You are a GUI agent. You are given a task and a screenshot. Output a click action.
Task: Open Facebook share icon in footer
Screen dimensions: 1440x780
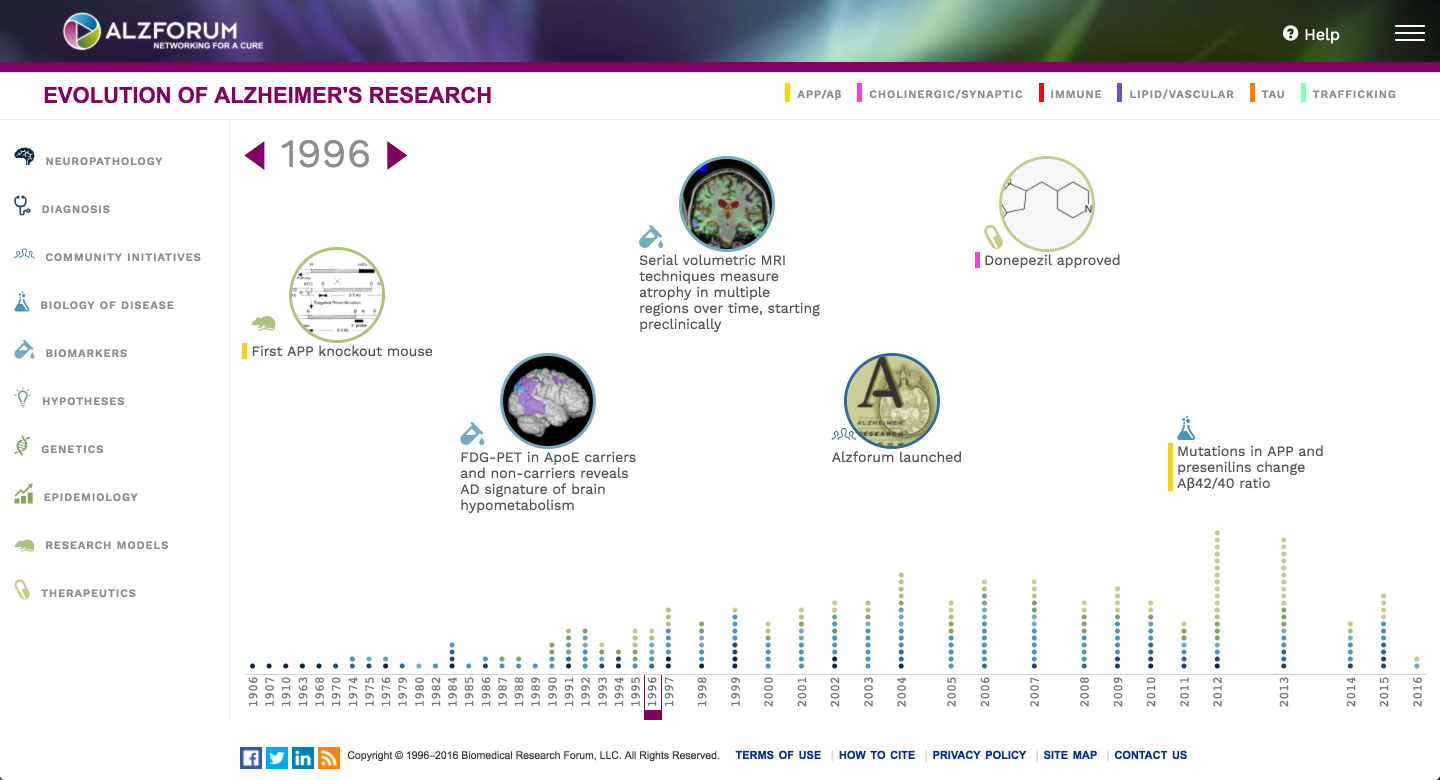pyautogui.click(x=251, y=757)
